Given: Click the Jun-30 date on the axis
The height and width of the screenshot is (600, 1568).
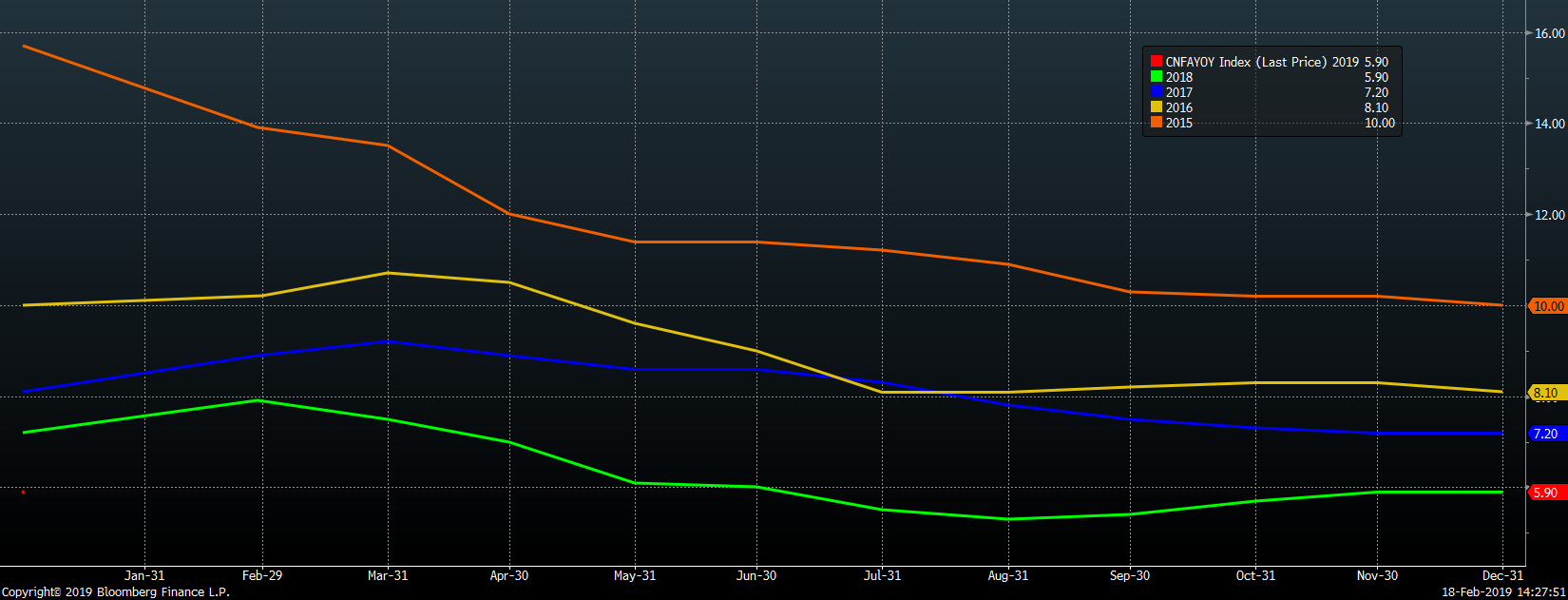Looking at the screenshot, I should click(x=756, y=575).
